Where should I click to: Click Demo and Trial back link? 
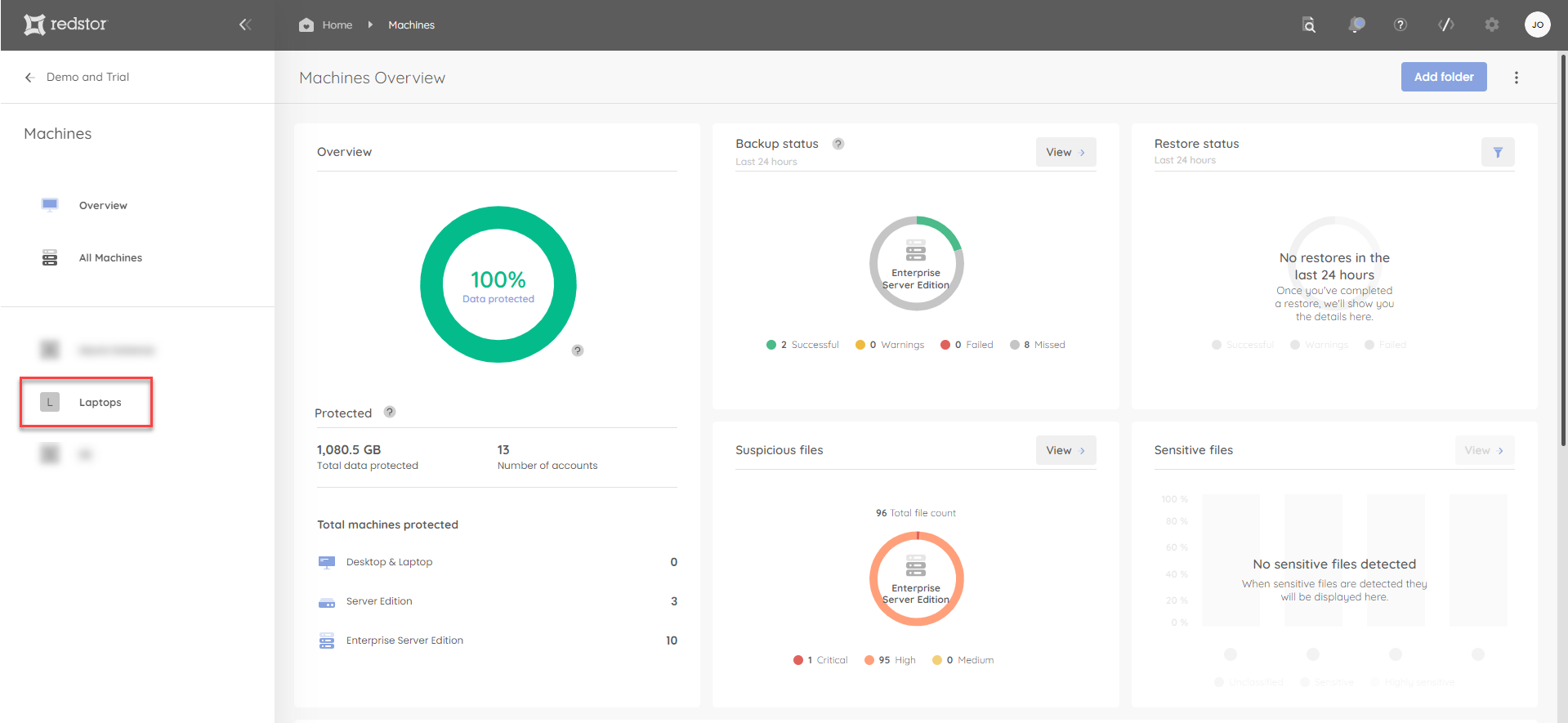87,77
